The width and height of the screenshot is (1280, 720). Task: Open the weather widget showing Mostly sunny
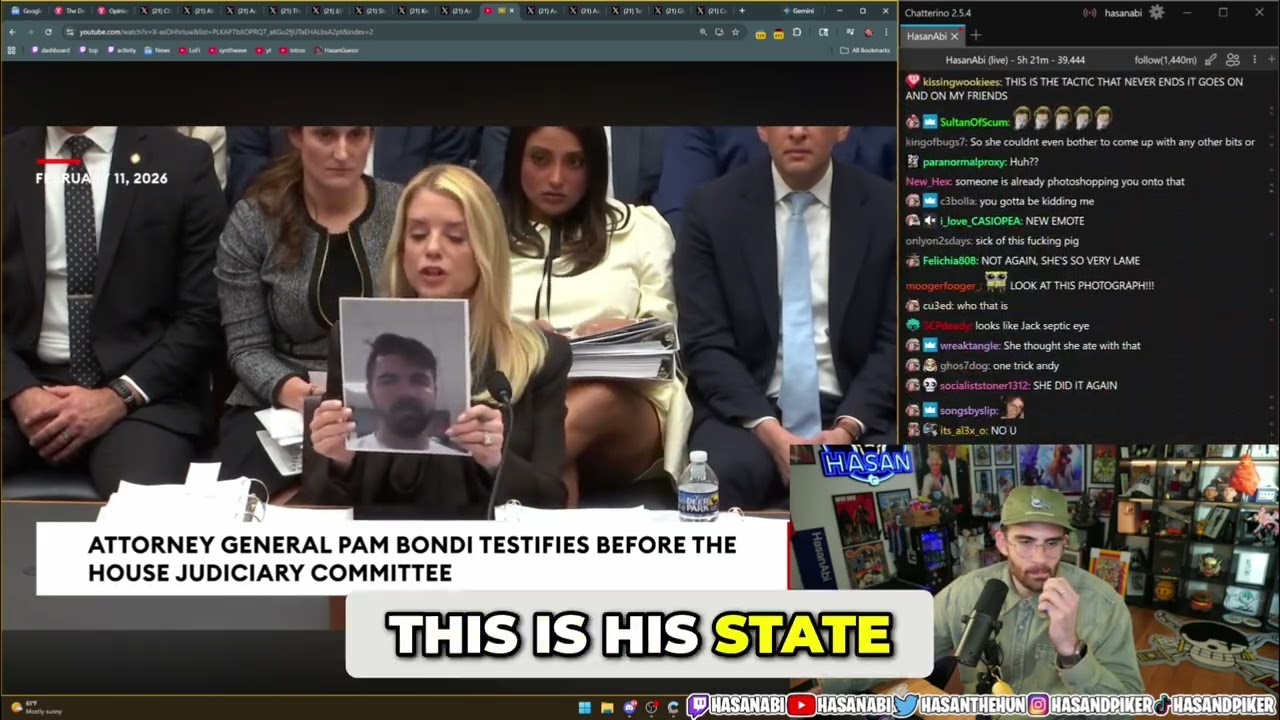coord(36,708)
